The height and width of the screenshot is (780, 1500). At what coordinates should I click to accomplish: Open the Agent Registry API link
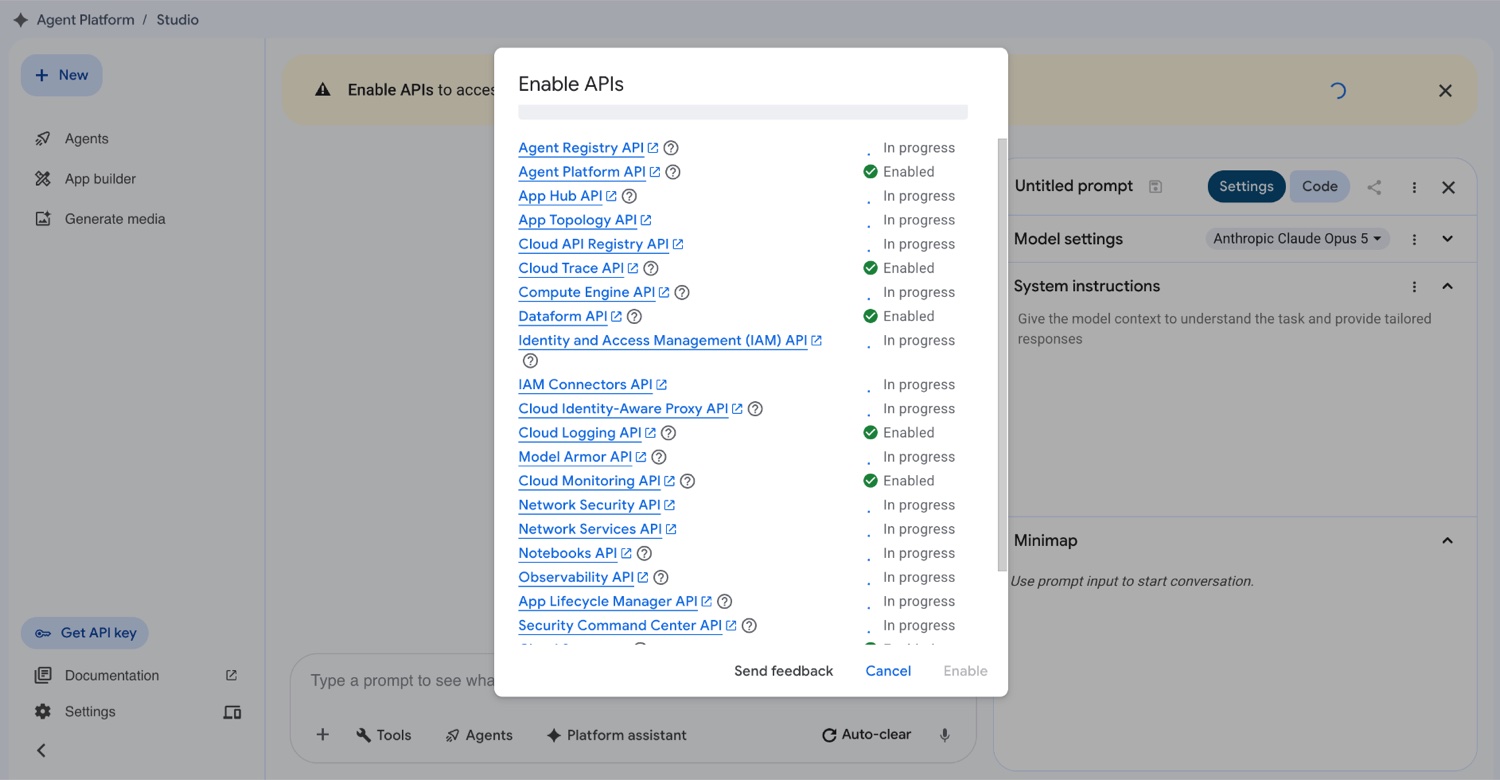(x=581, y=148)
